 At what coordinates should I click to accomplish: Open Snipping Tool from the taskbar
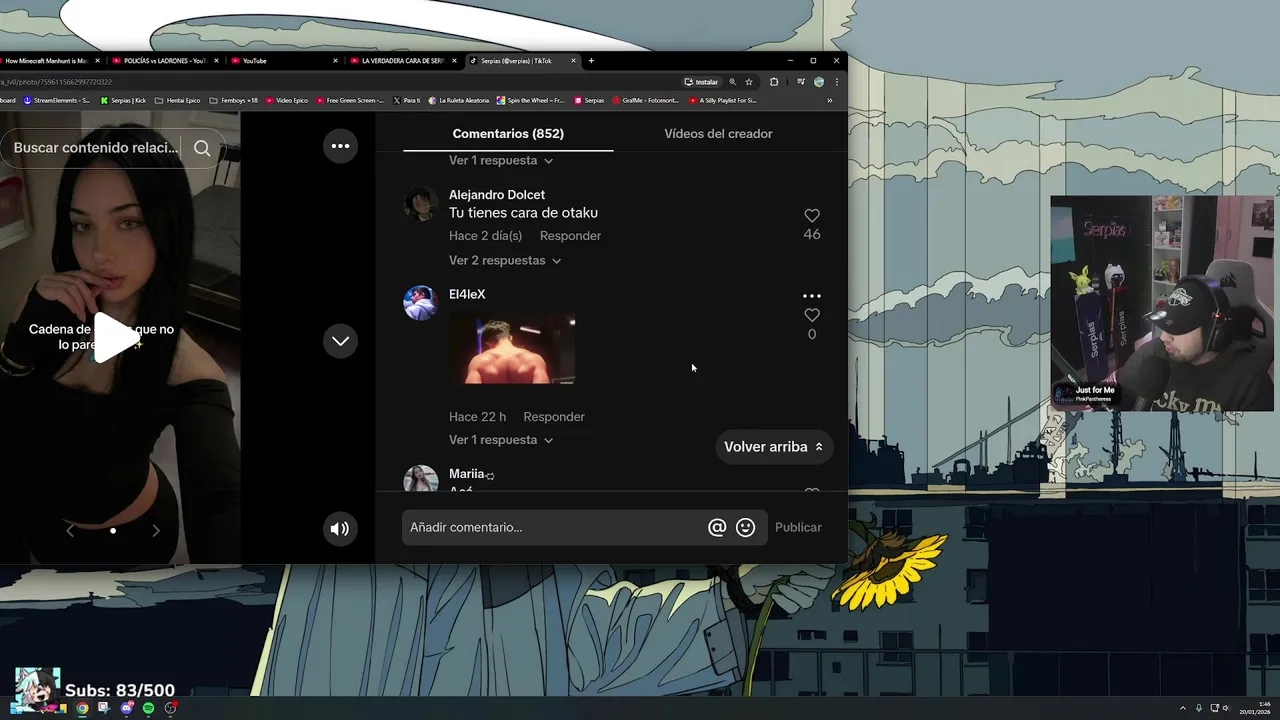[x=103, y=708]
